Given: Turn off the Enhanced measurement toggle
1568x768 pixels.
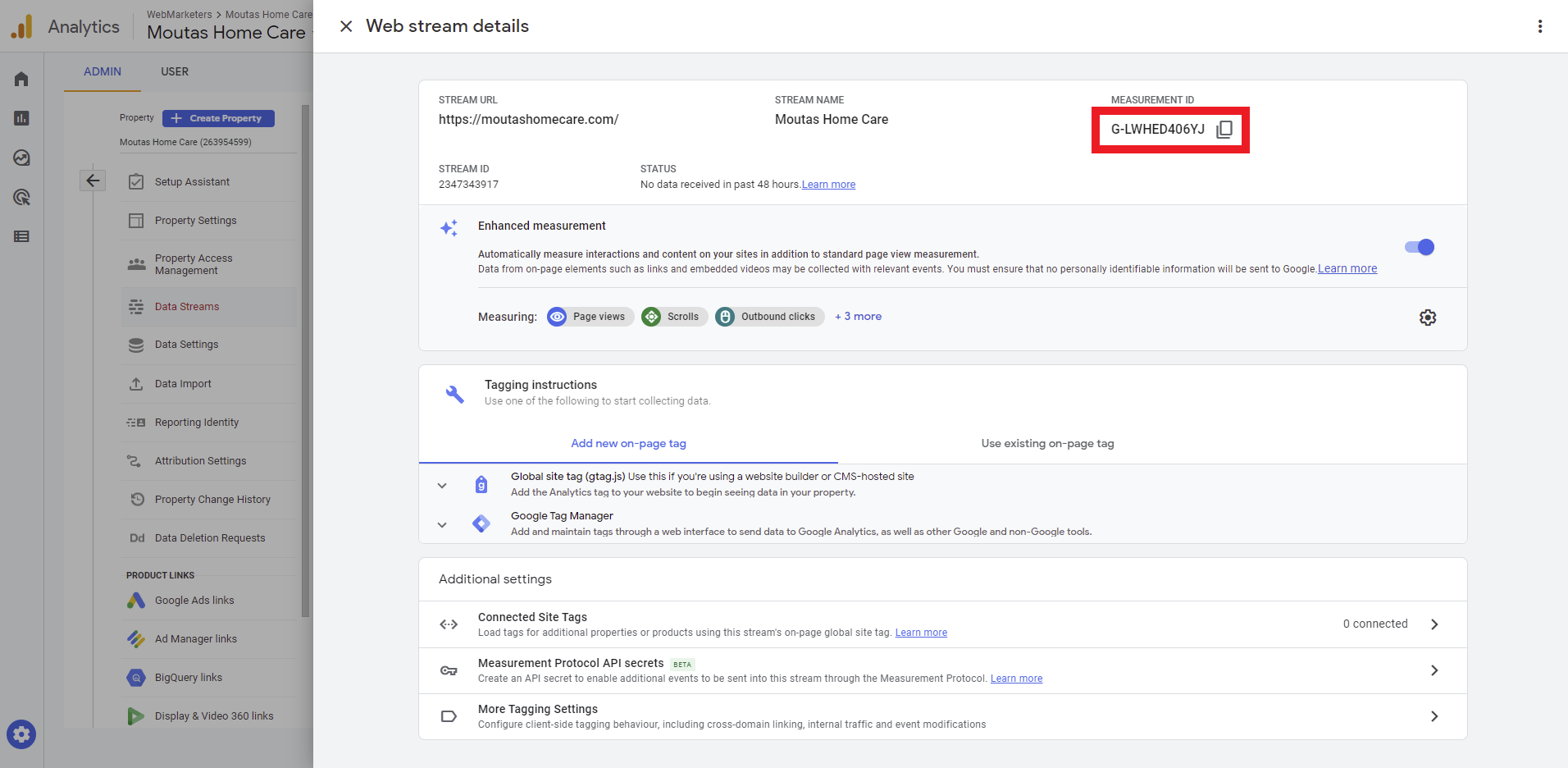Looking at the screenshot, I should click(1420, 247).
